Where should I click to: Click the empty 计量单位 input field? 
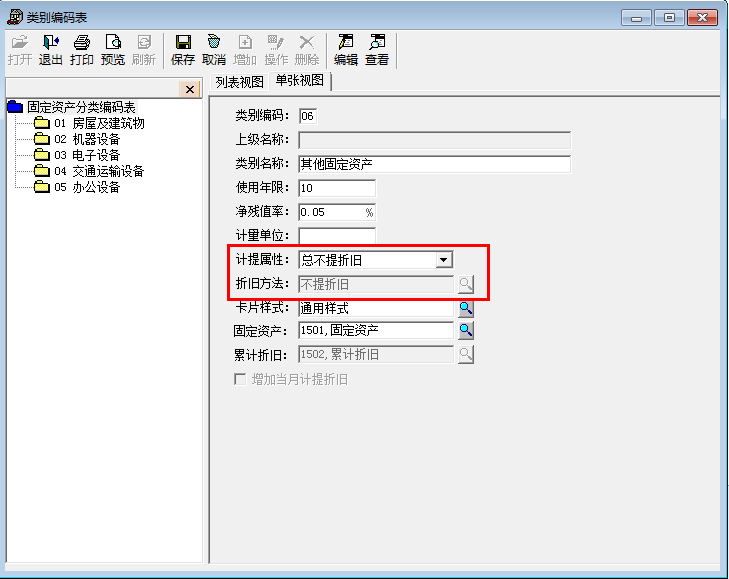pyautogui.click(x=337, y=236)
